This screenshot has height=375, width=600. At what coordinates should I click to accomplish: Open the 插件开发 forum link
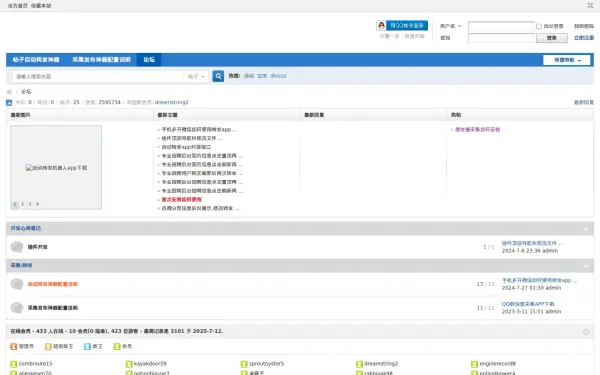(38, 247)
